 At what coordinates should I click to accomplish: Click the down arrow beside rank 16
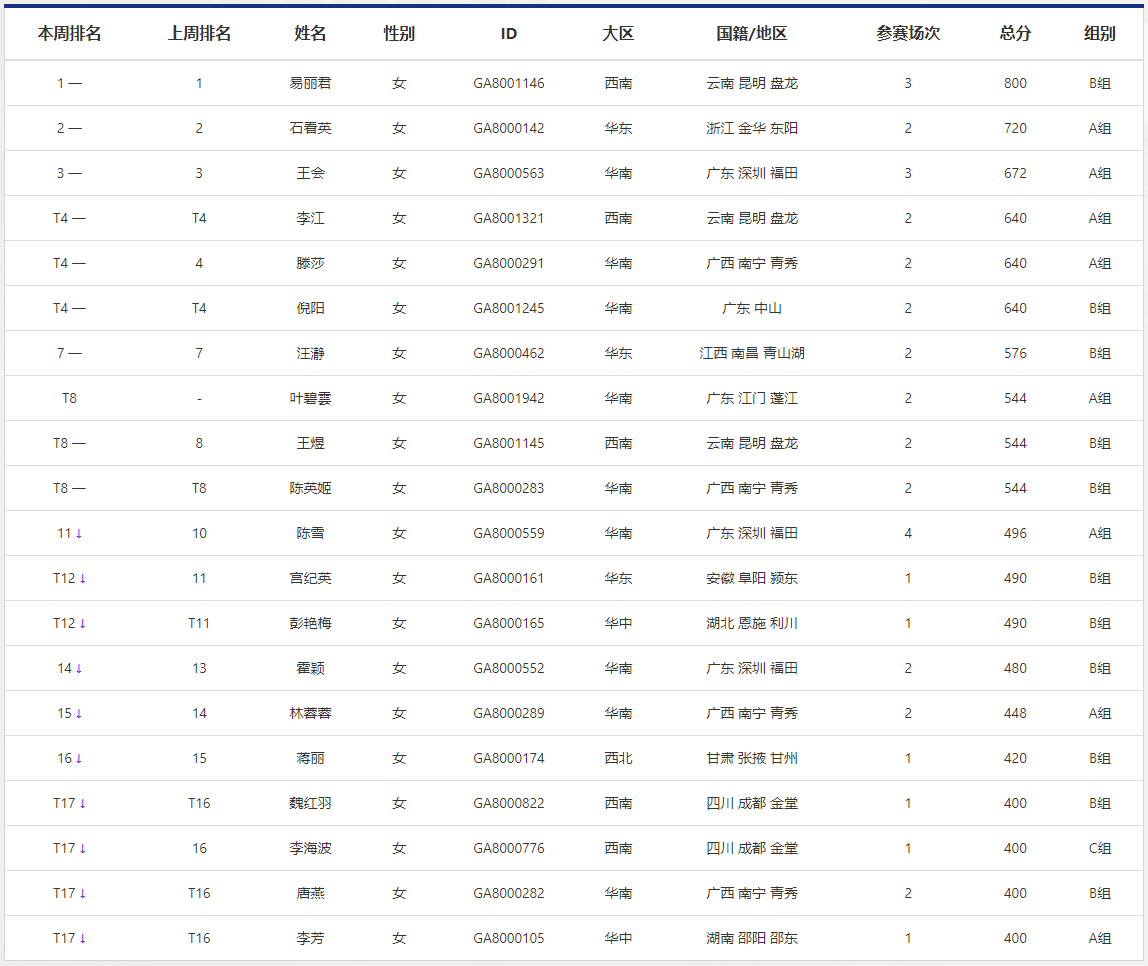coord(79,759)
